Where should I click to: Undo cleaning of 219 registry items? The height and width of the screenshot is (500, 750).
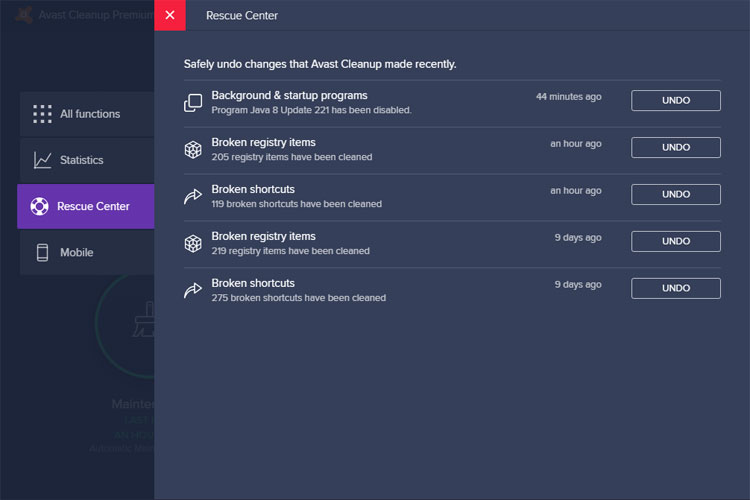675,241
